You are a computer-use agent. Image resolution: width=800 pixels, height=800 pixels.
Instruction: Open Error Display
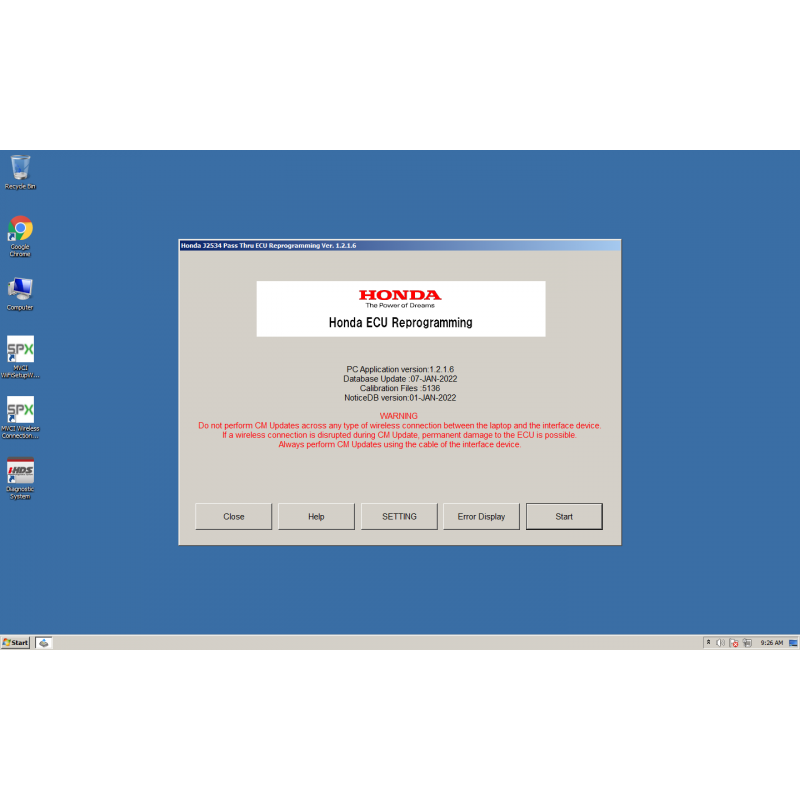[481, 516]
